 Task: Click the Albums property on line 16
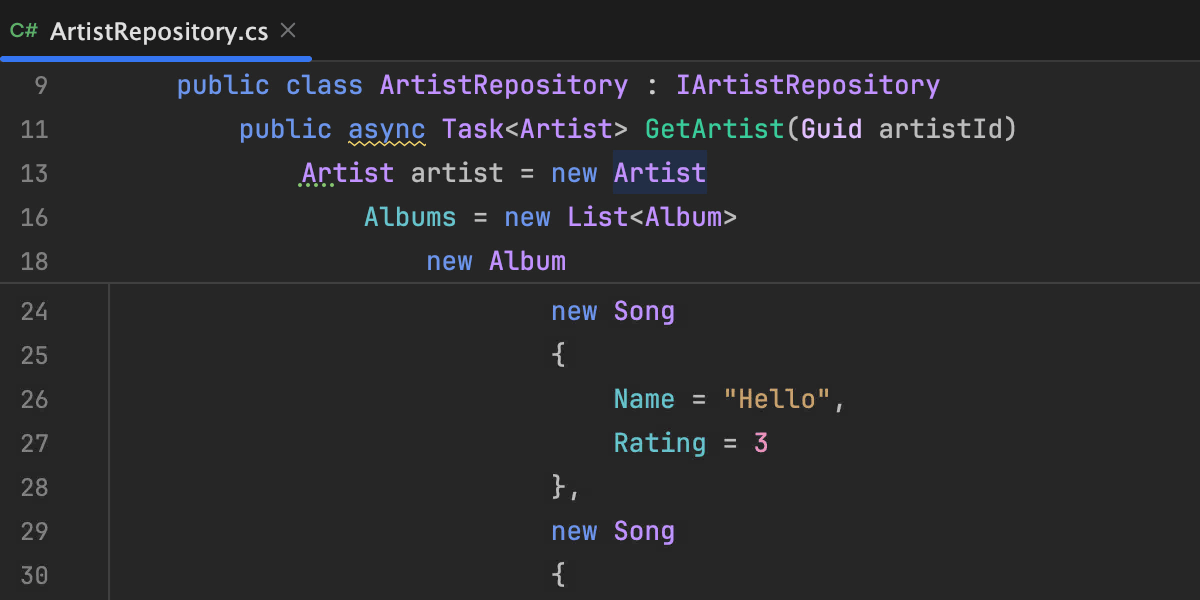pos(410,218)
